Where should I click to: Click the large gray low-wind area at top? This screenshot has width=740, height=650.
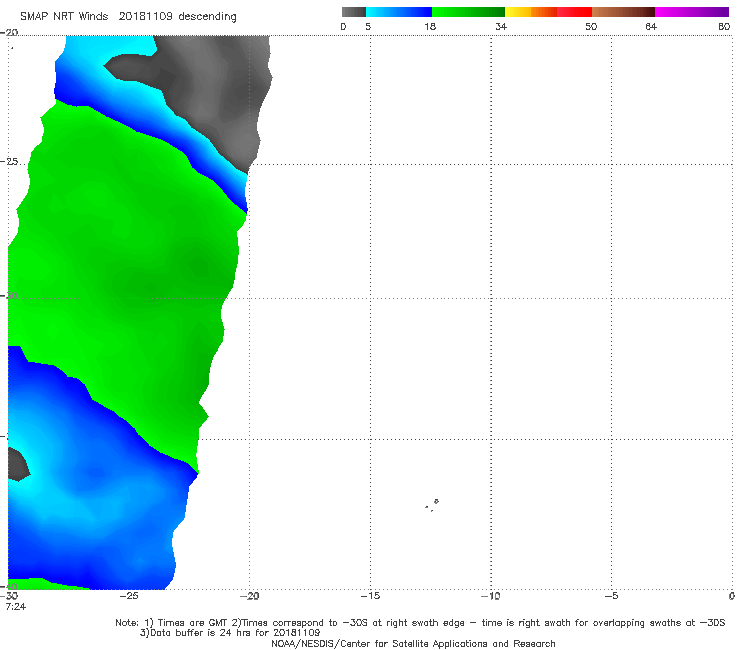tap(212, 90)
